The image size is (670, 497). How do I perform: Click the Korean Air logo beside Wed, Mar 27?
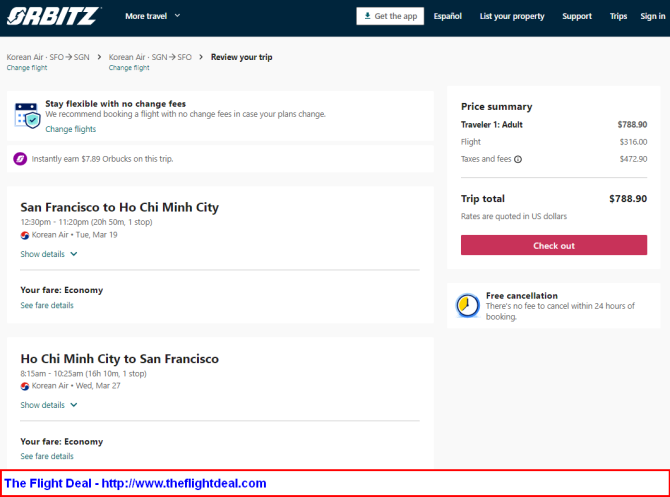click(x=25, y=386)
